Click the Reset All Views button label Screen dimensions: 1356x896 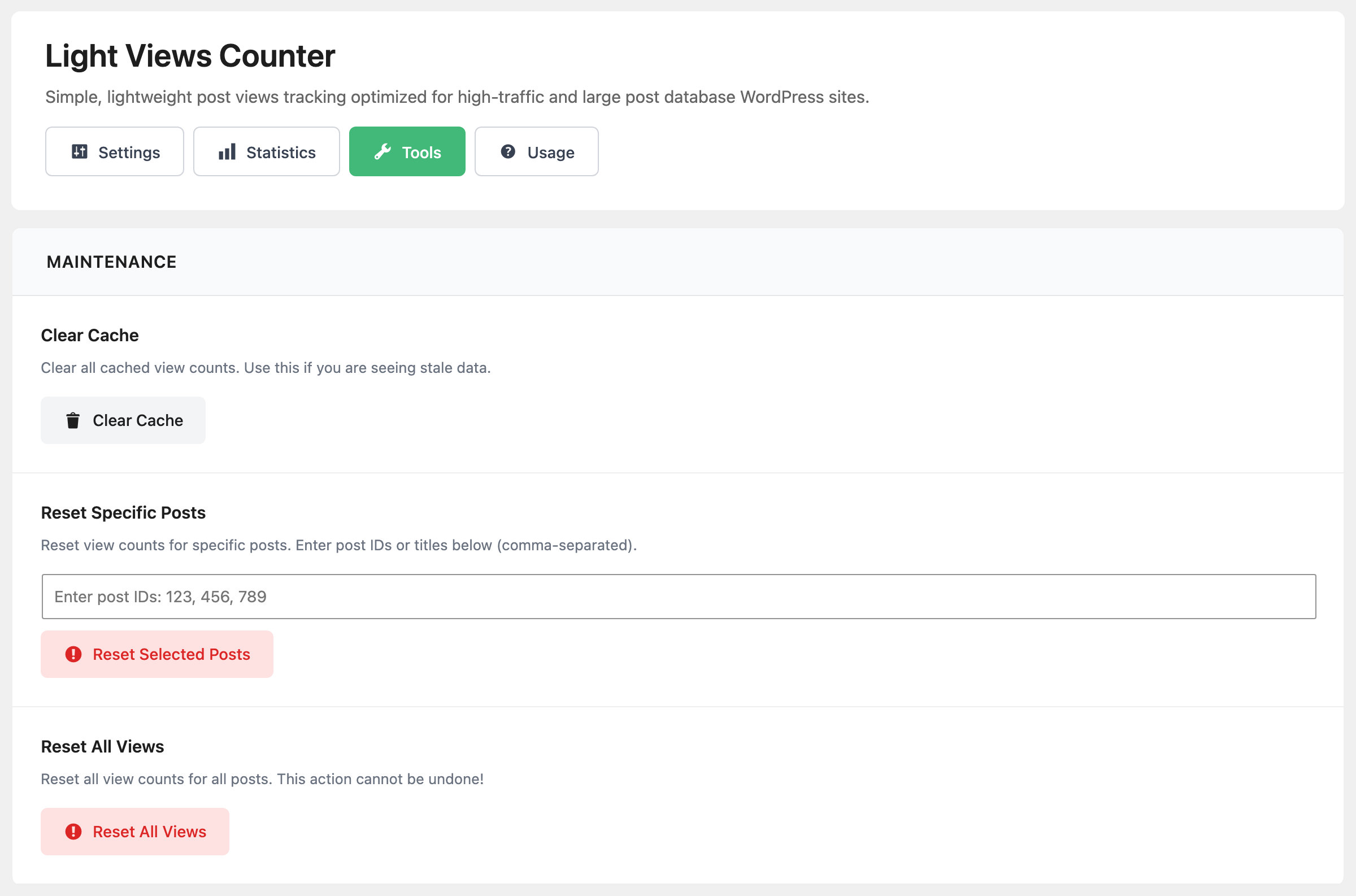click(150, 832)
